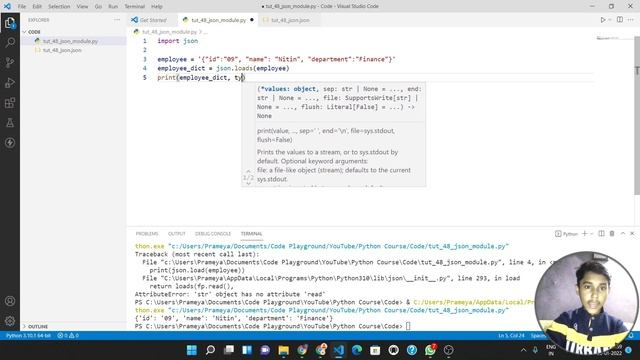Switch to the Get Started tab
This screenshot has width=640, height=360.
tap(152, 20)
